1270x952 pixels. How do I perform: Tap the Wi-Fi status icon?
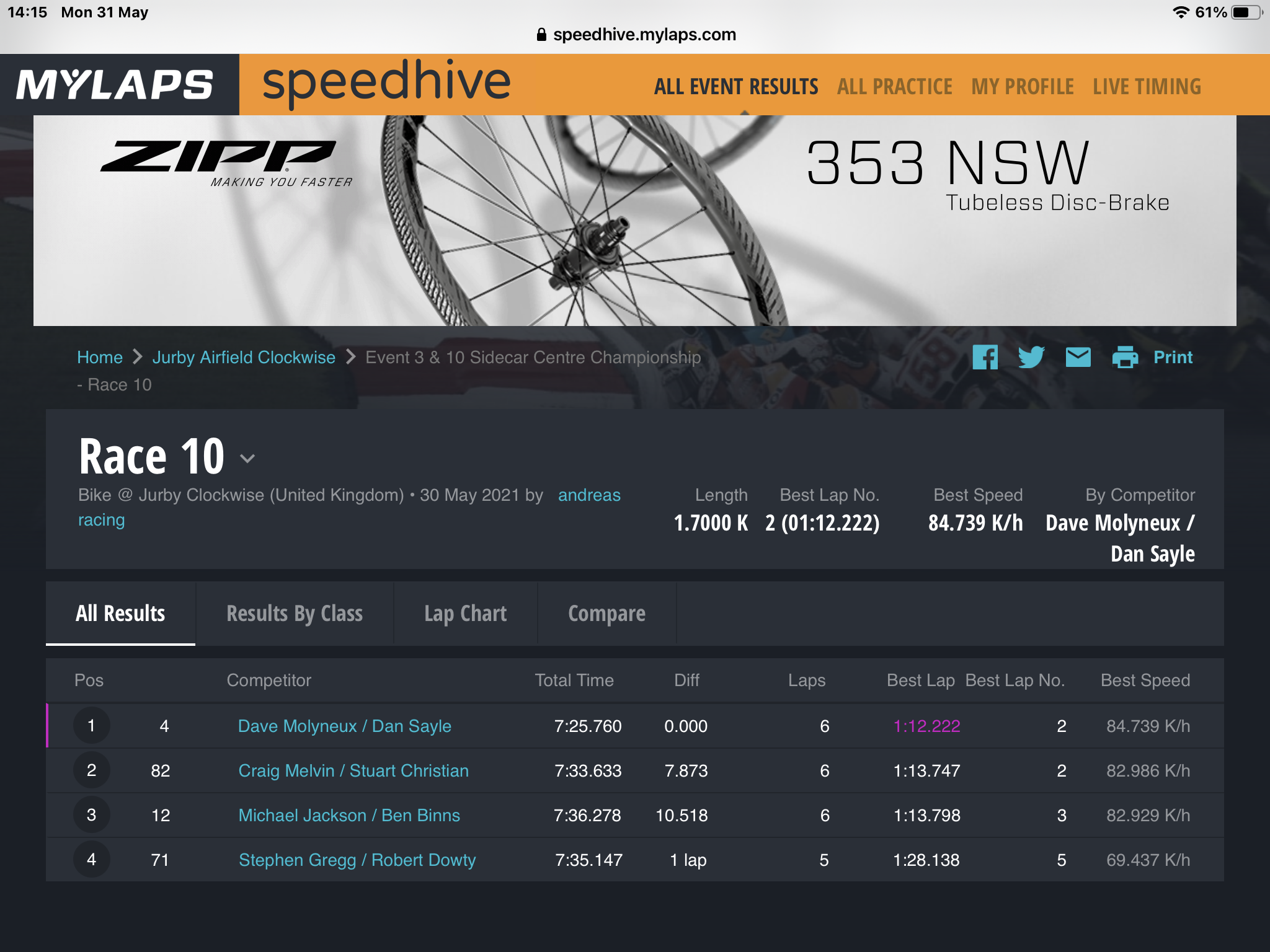pyautogui.click(x=1181, y=12)
